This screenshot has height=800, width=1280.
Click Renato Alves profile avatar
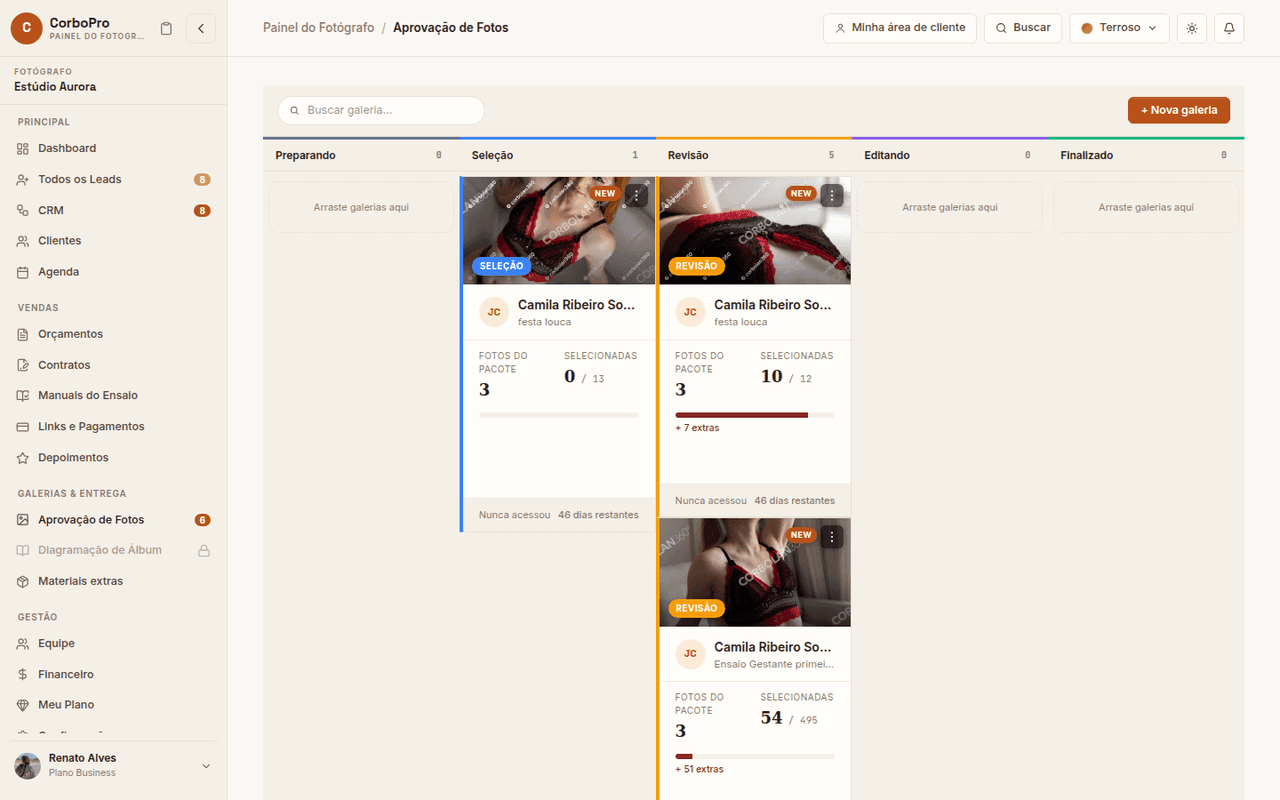click(x=28, y=766)
